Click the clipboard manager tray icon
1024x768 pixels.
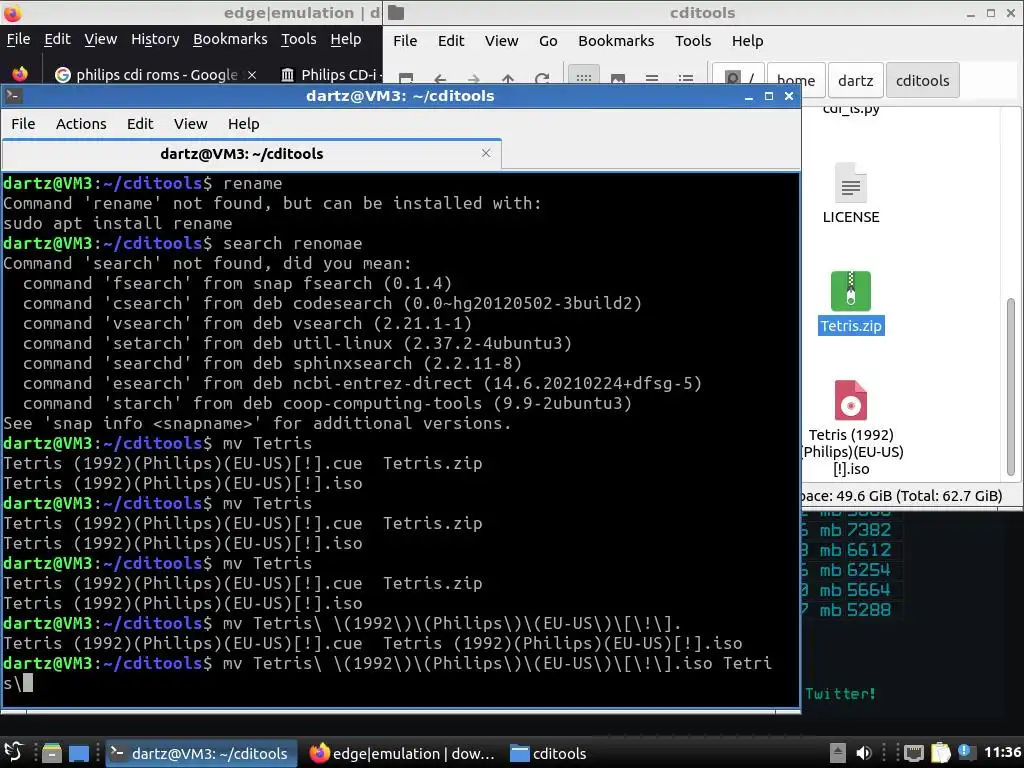coord(940,753)
